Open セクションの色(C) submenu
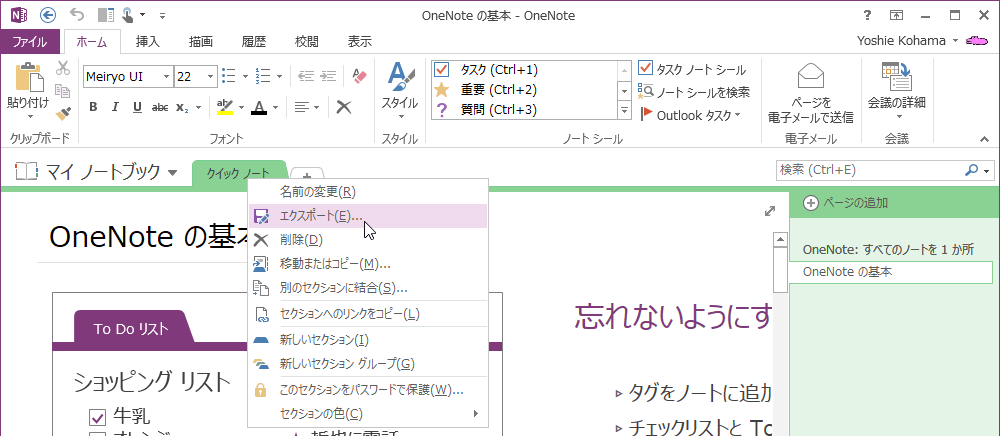 click(x=367, y=414)
